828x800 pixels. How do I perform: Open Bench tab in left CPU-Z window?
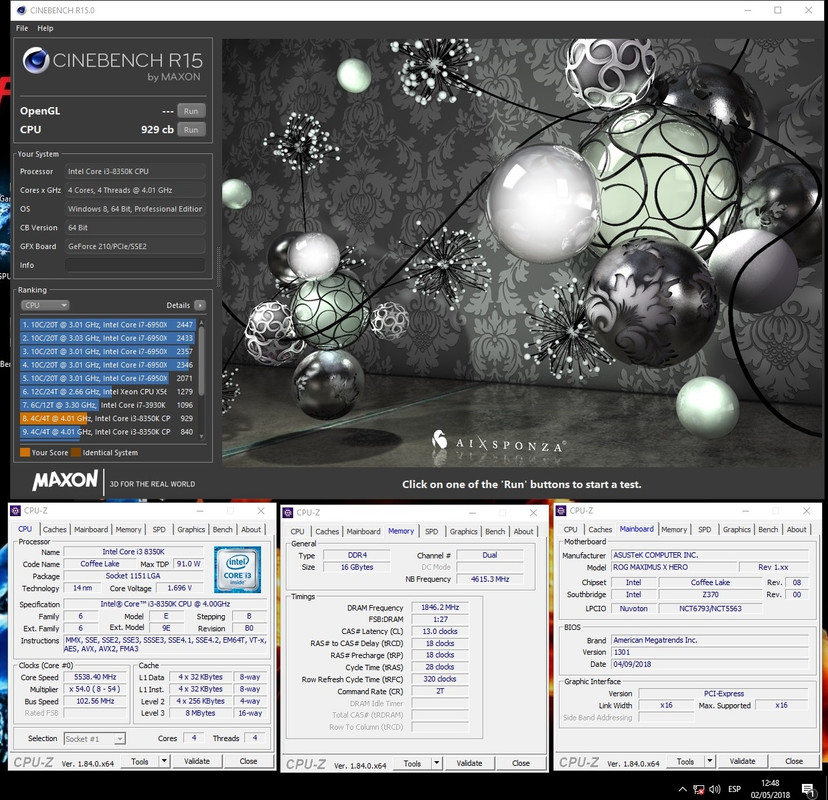(x=222, y=529)
